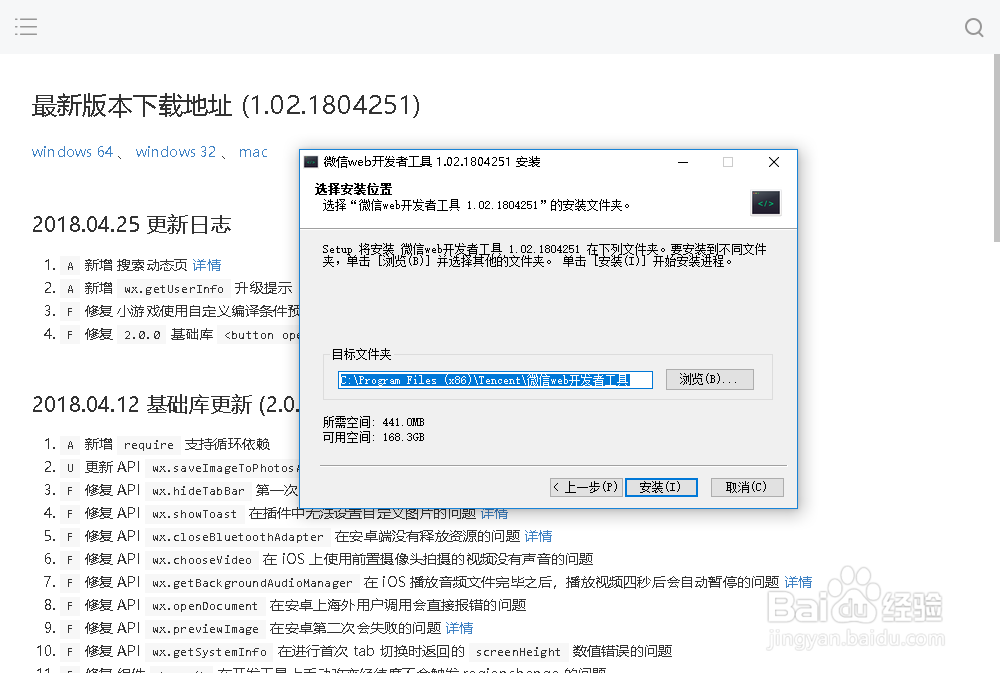1000x673 pixels.
Task: Open 详情 for wx.getBackgroundAudioManager fix
Action: [x=797, y=582]
